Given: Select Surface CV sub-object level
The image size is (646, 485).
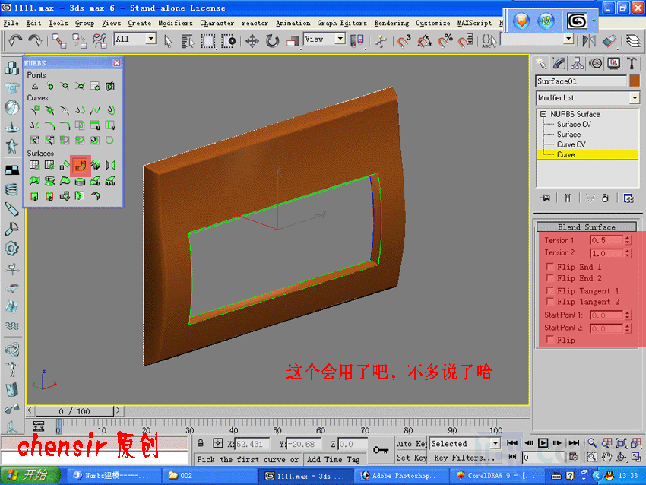Looking at the screenshot, I should [x=574, y=124].
